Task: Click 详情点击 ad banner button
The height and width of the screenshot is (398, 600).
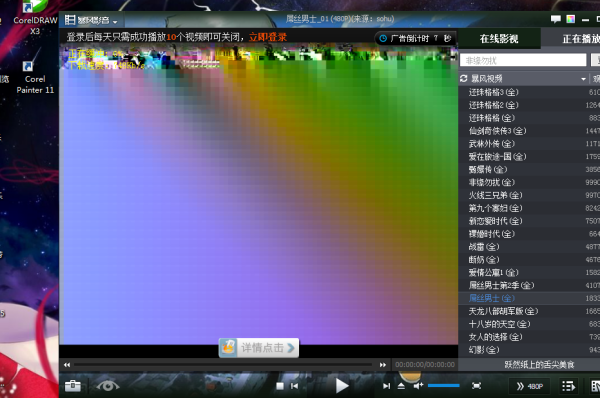Action: point(259,348)
